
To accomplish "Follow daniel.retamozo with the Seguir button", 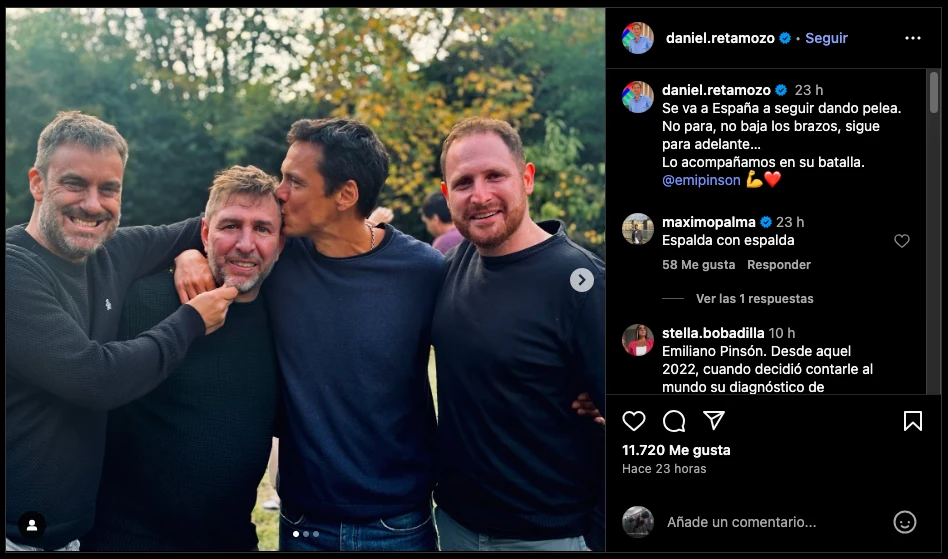I will tap(826, 38).
